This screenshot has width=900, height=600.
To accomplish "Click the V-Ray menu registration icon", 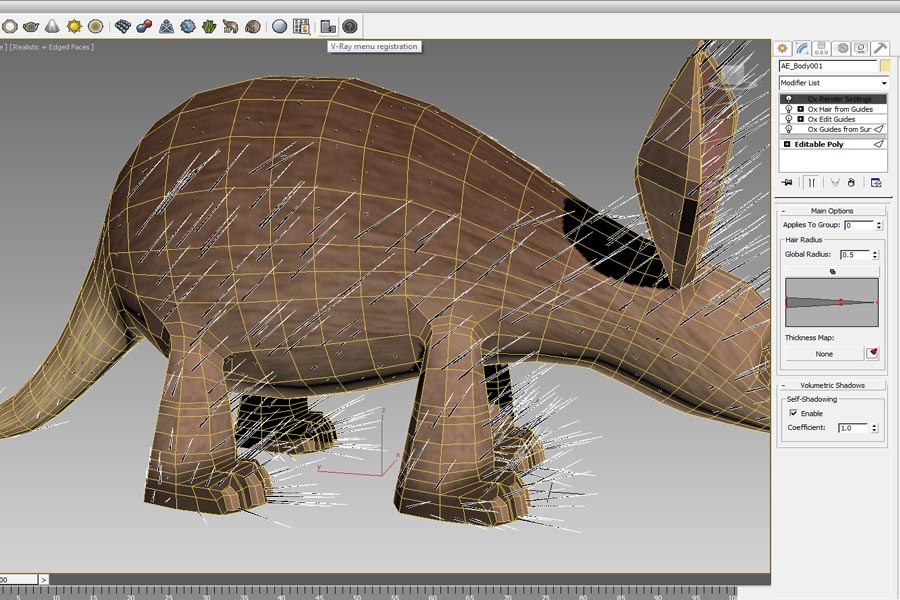I will [327, 26].
